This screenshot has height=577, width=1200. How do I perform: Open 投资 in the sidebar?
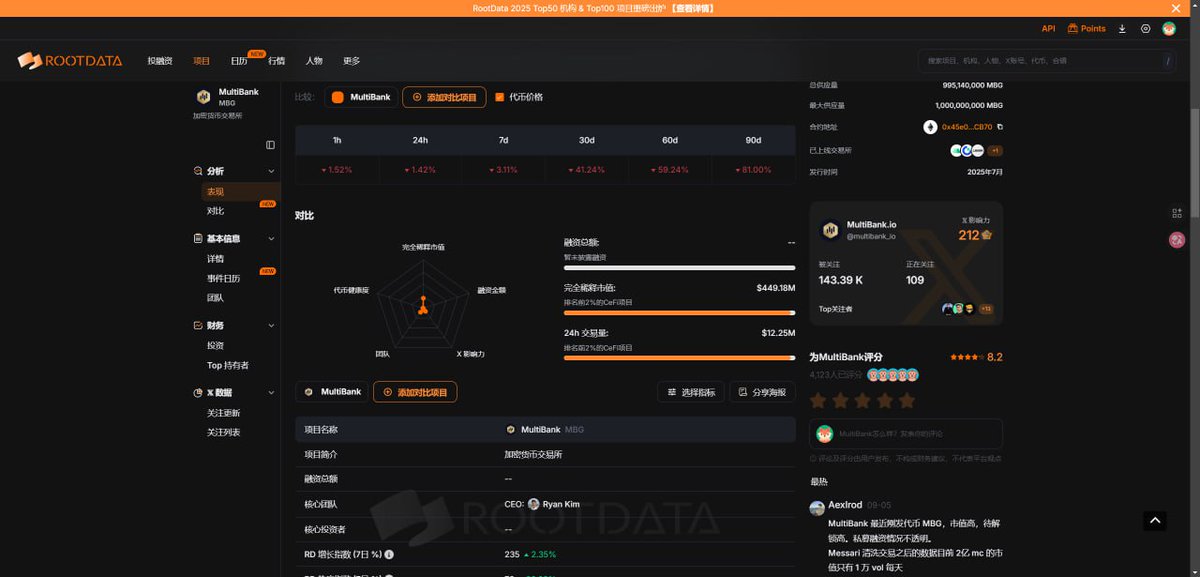(215, 346)
